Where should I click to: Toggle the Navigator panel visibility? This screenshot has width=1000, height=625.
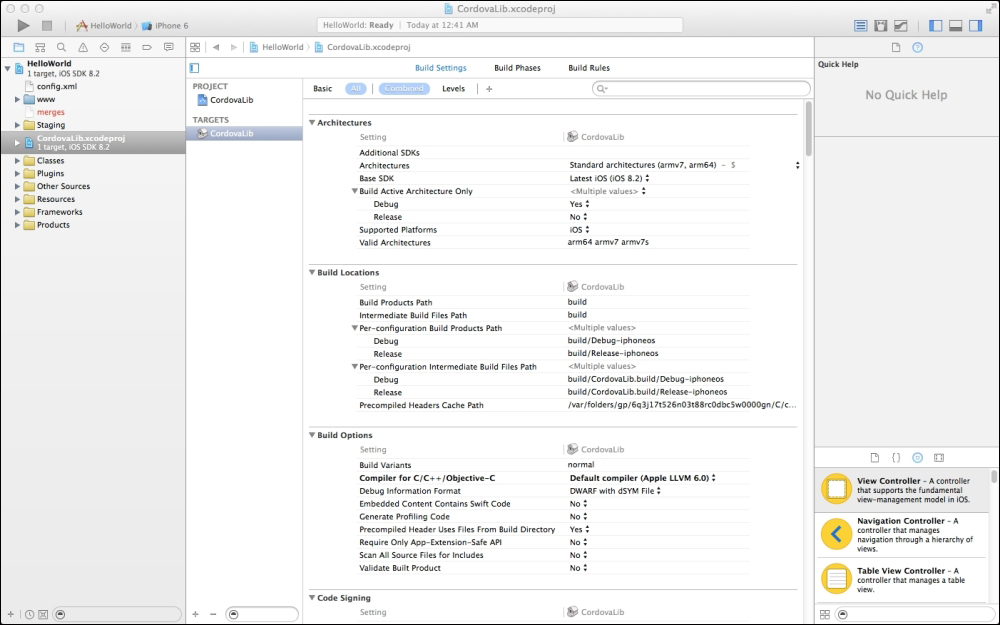click(x=936, y=26)
